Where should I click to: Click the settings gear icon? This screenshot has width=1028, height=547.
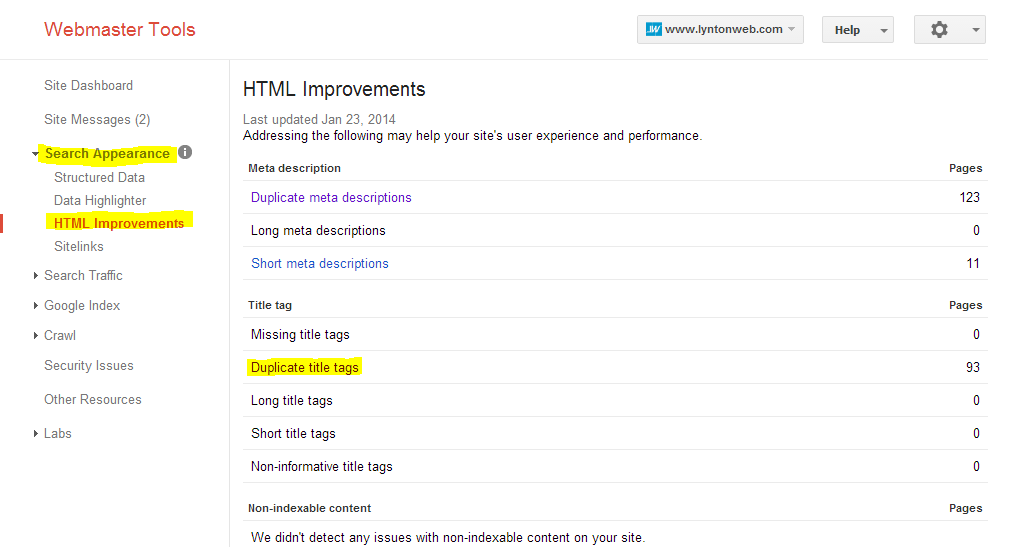click(x=939, y=30)
